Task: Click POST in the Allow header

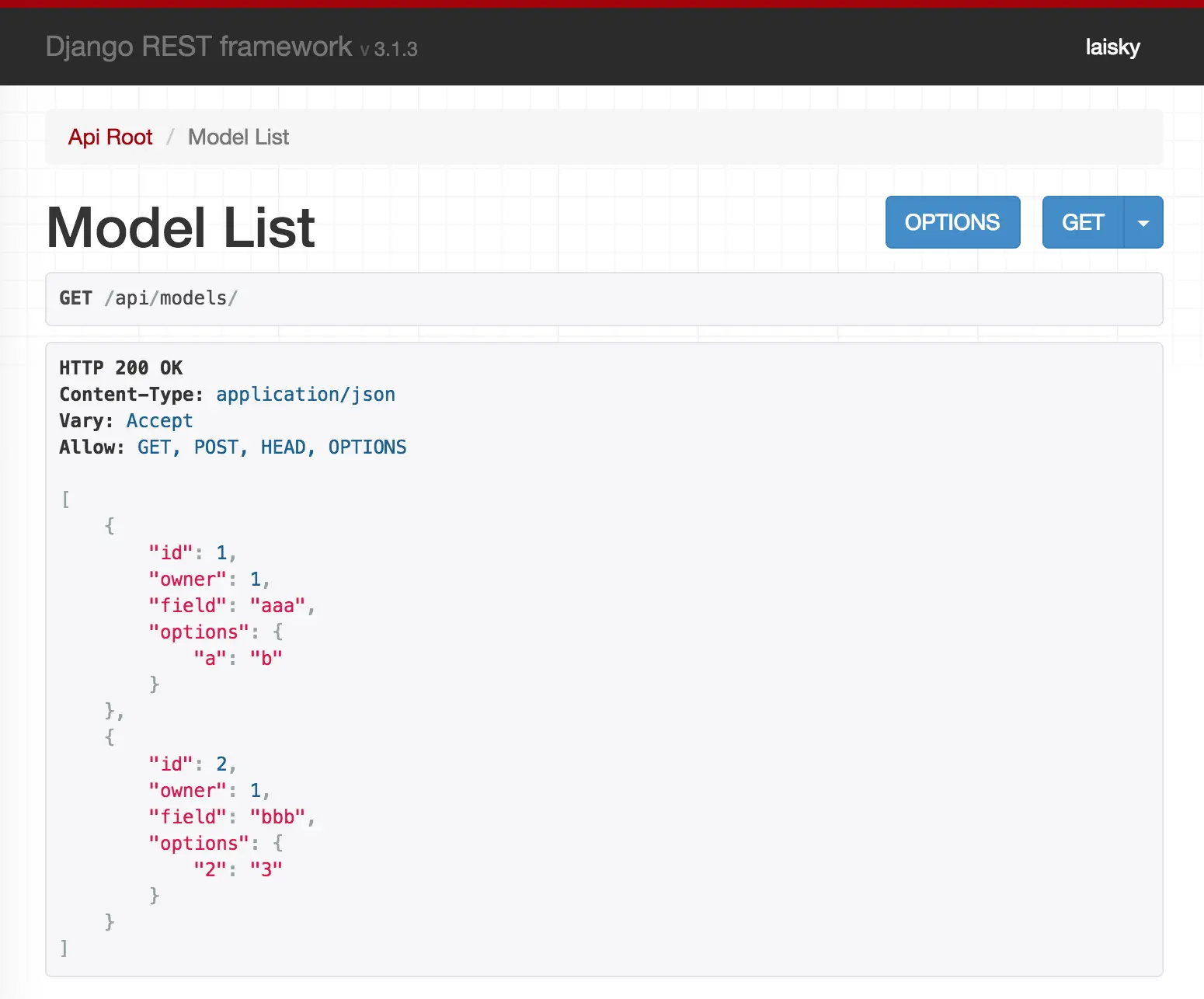Action: tap(216, 447)
